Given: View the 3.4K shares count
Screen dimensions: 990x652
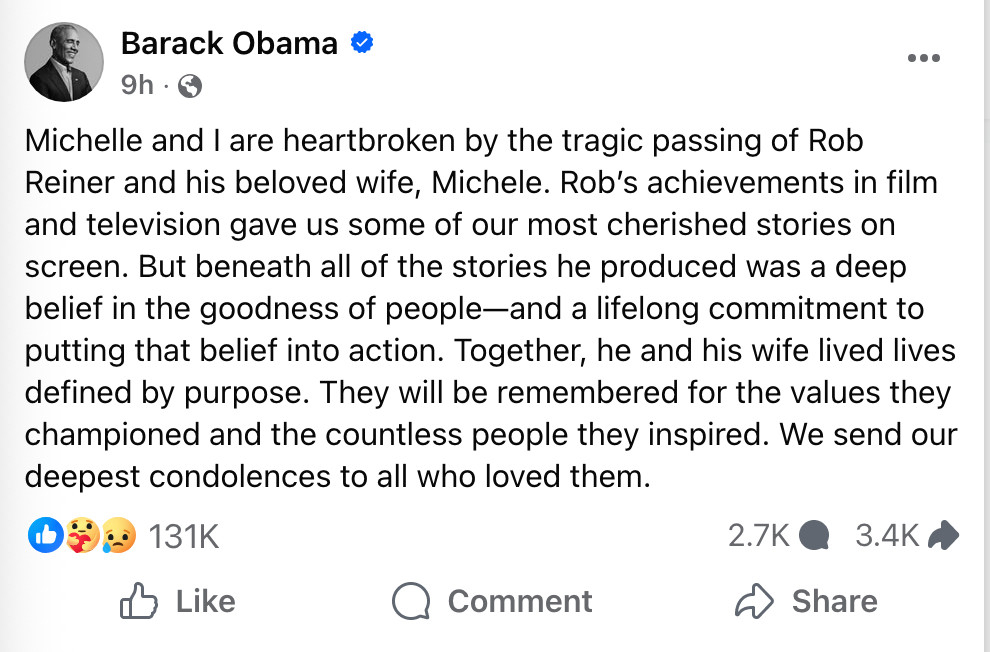Looking at the screenshot, I should tap(886, 537).
